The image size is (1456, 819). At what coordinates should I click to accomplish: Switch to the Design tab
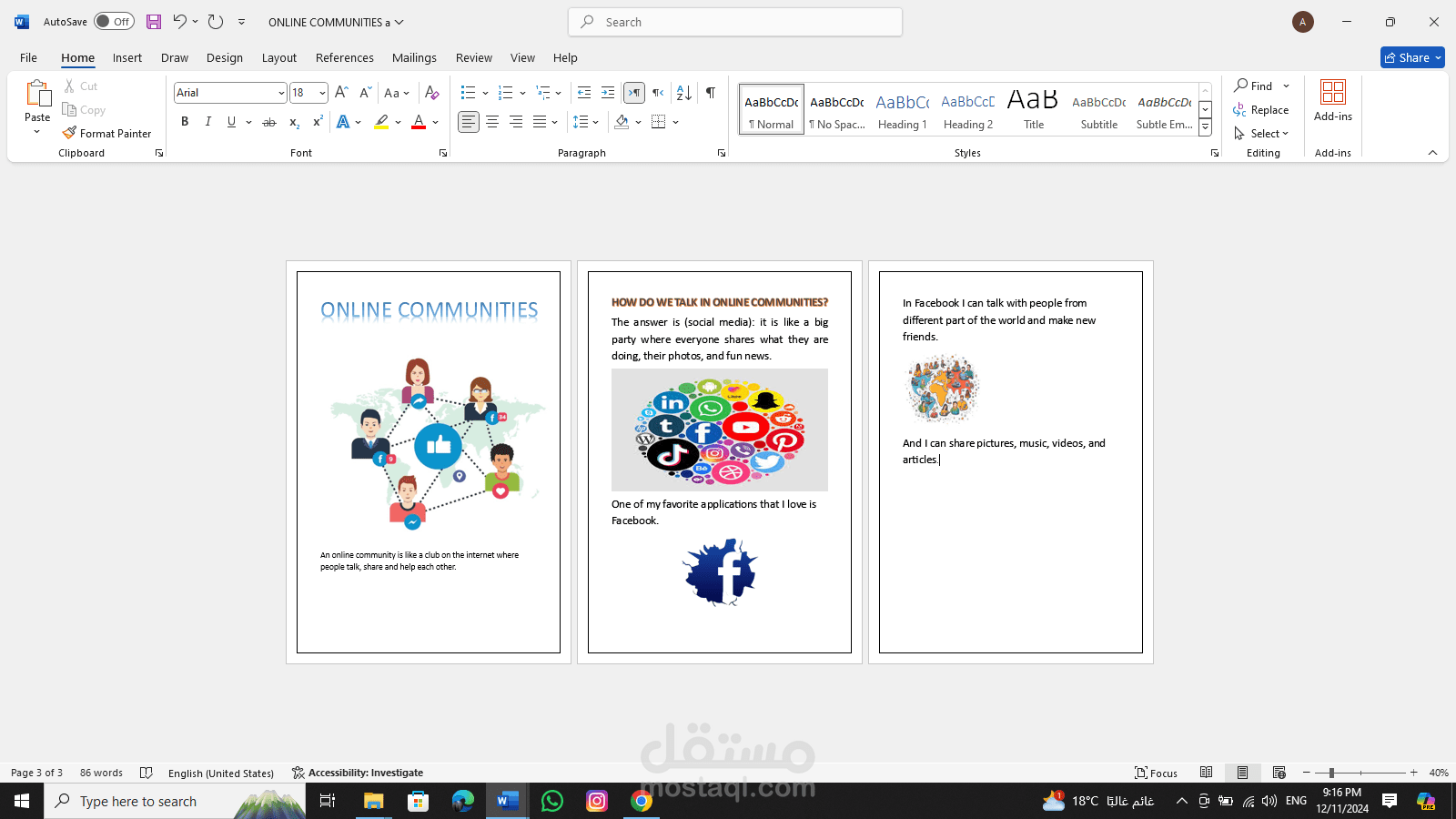click(x=225, y=57)
